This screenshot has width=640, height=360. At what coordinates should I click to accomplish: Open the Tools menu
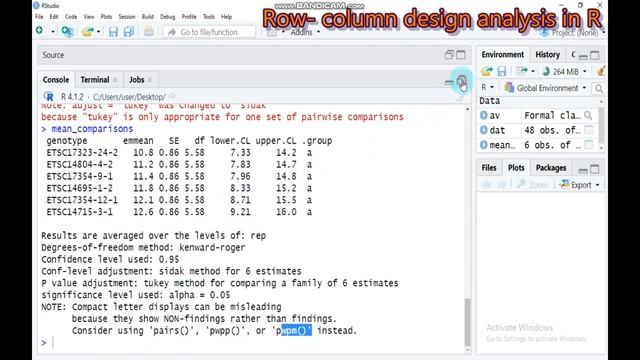click(x=209, y=17)
